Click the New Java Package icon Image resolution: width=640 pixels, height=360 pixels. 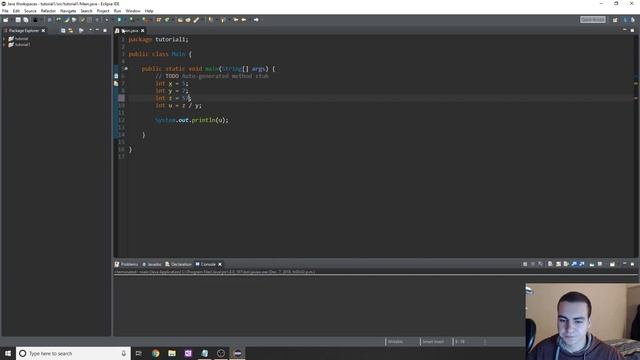pyautogui.click(x=159, y=20)
